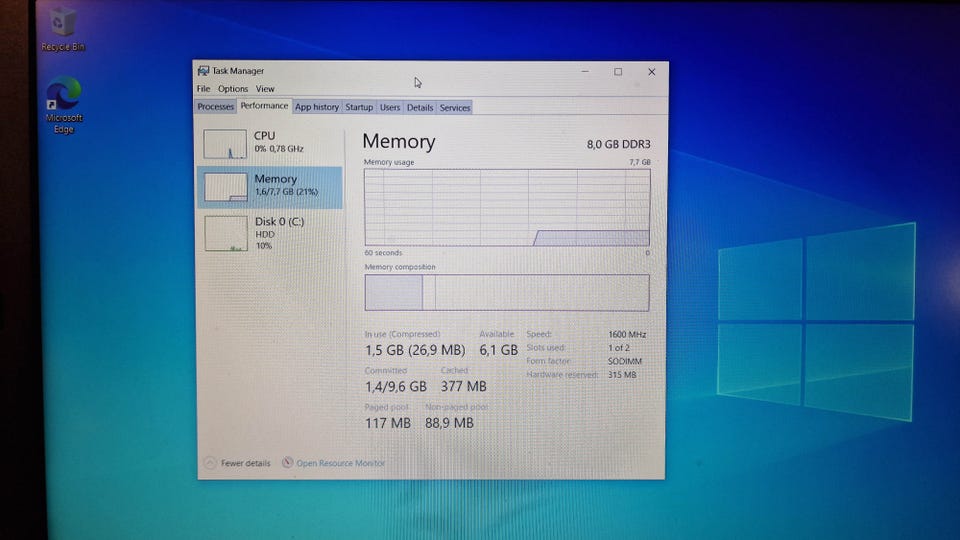Click the Memory composition bar
Image resolution: width=960 pixels, height=540 pixels.
pos(507,292)
